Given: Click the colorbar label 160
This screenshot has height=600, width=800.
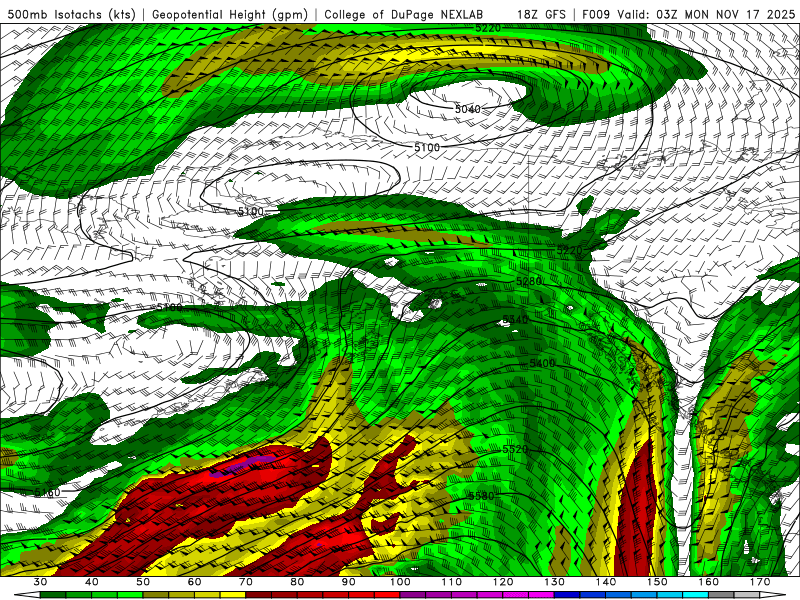Looking at the screenshot, I should pos(709,582).
